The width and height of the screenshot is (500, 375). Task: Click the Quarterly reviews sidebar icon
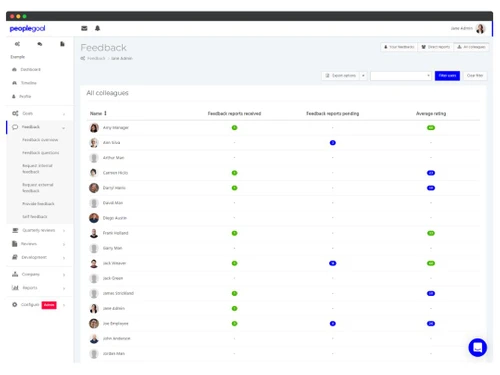pos(15,230)
